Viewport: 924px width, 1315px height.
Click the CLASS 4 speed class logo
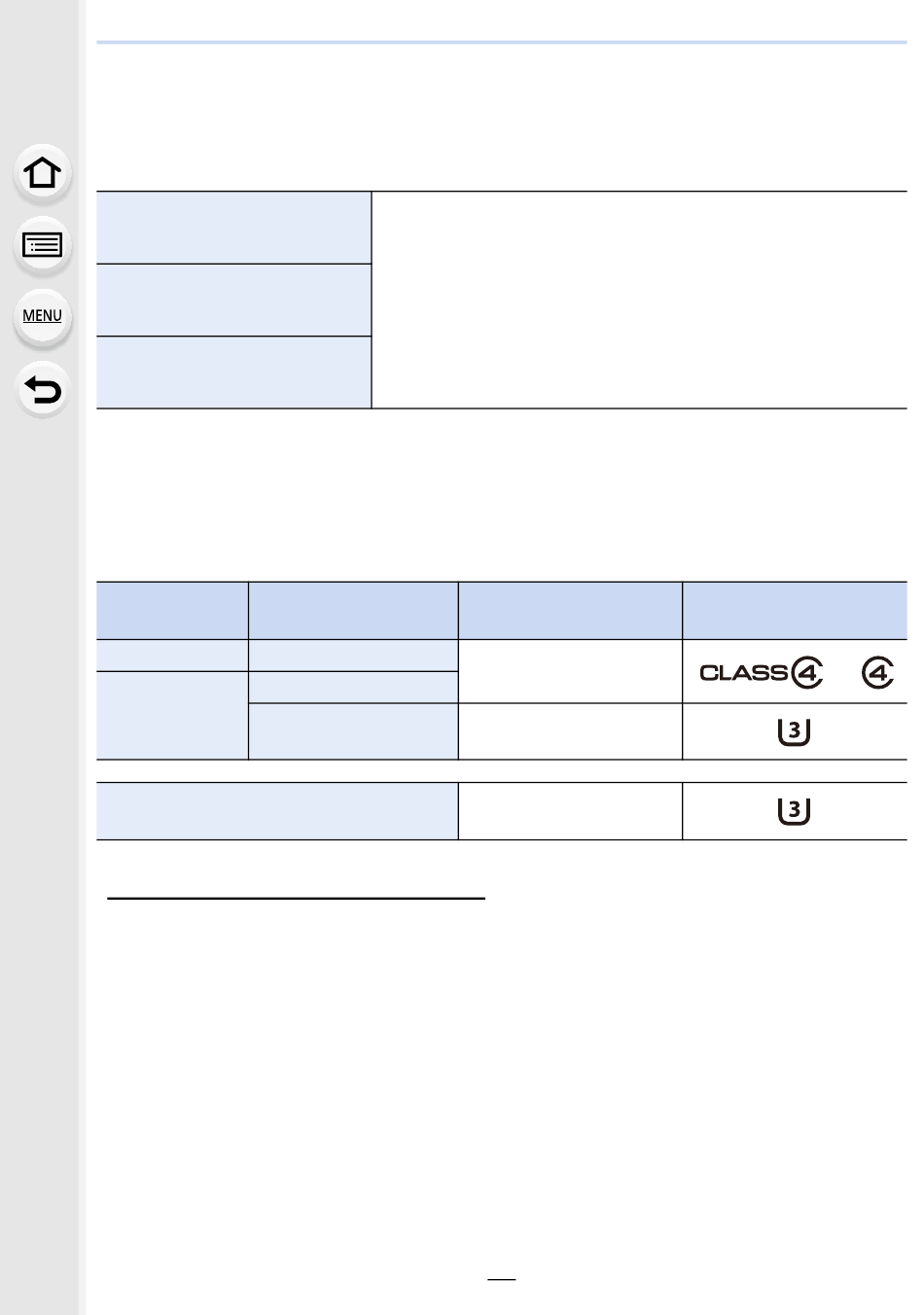(762, 672)
